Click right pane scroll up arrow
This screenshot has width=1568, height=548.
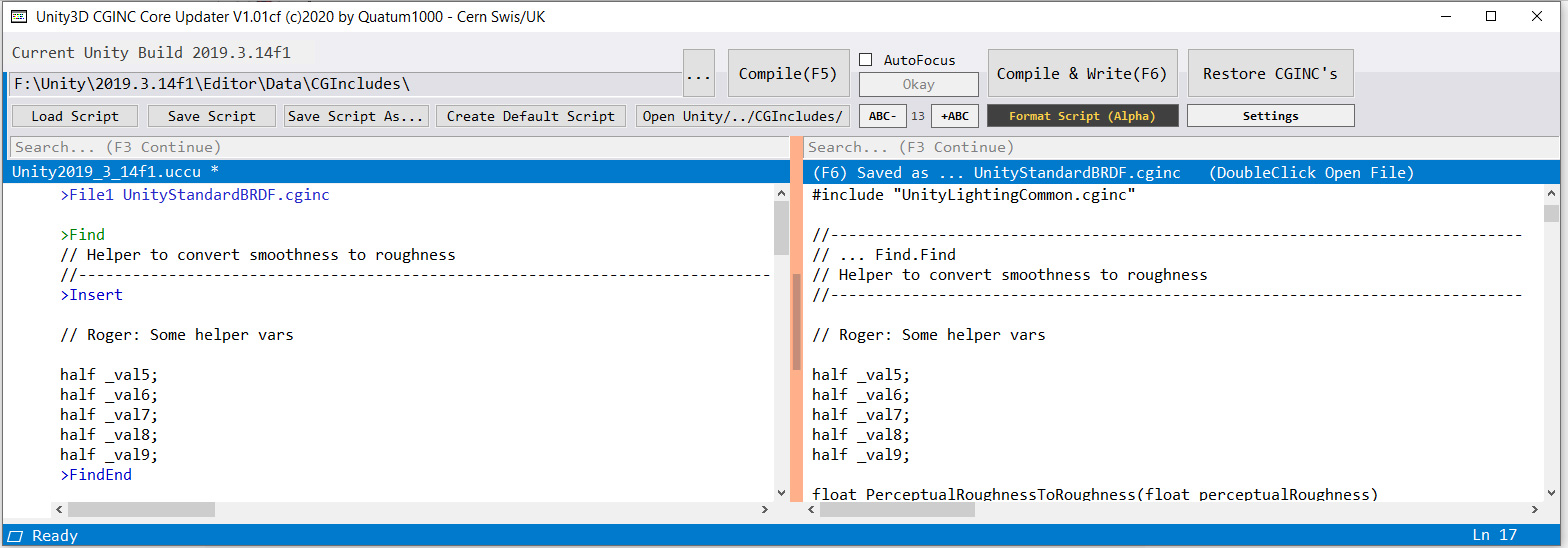point(1550,193)
